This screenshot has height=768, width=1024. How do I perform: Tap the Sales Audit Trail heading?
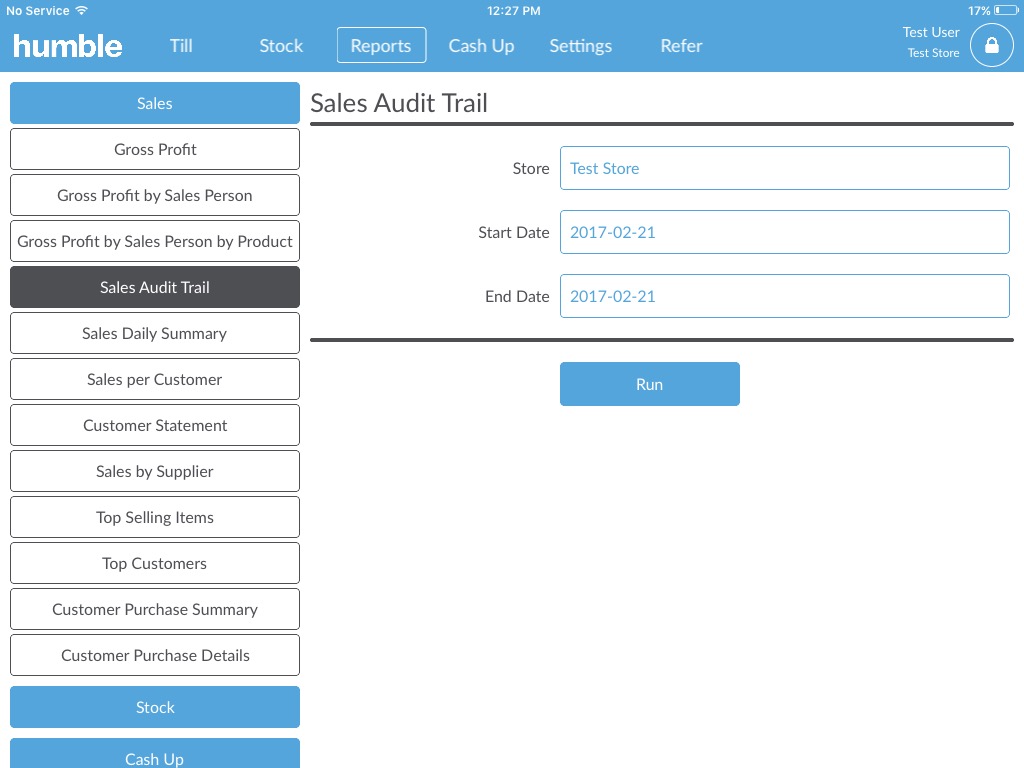pyautogui.click(x=399, y=103)
